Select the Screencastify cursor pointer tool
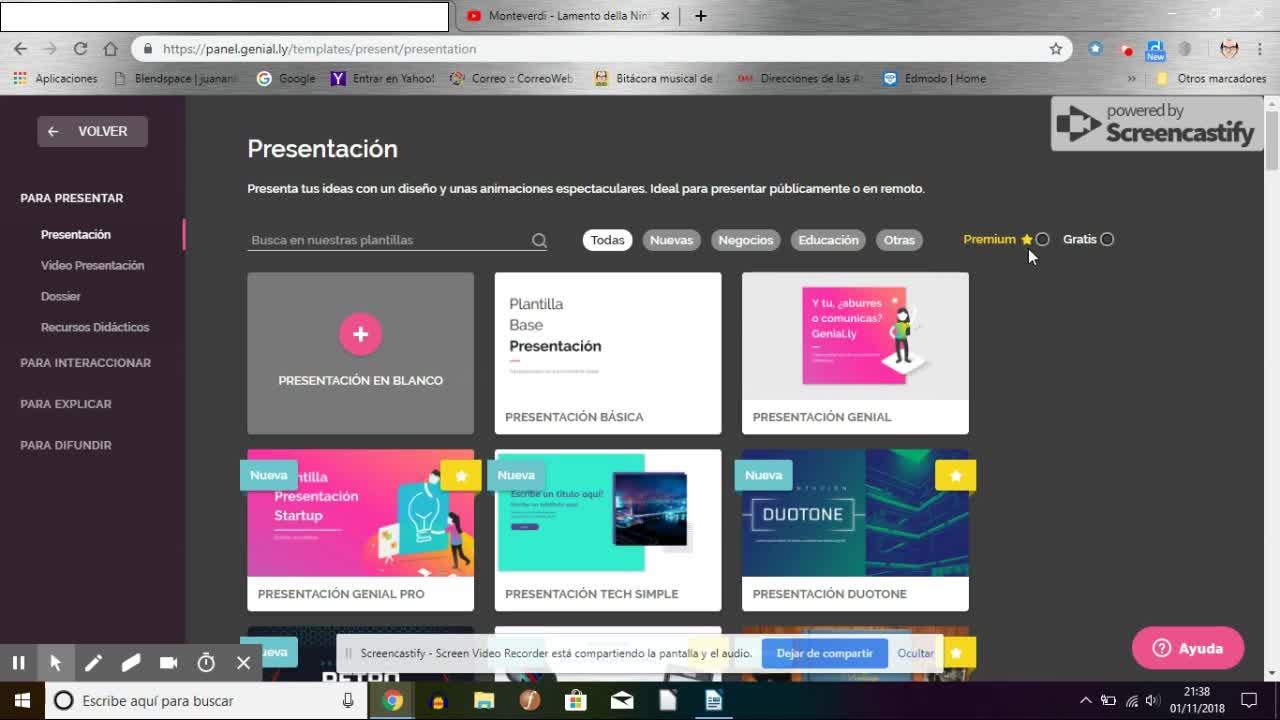 pyautogui.click(x=55, y=662)
